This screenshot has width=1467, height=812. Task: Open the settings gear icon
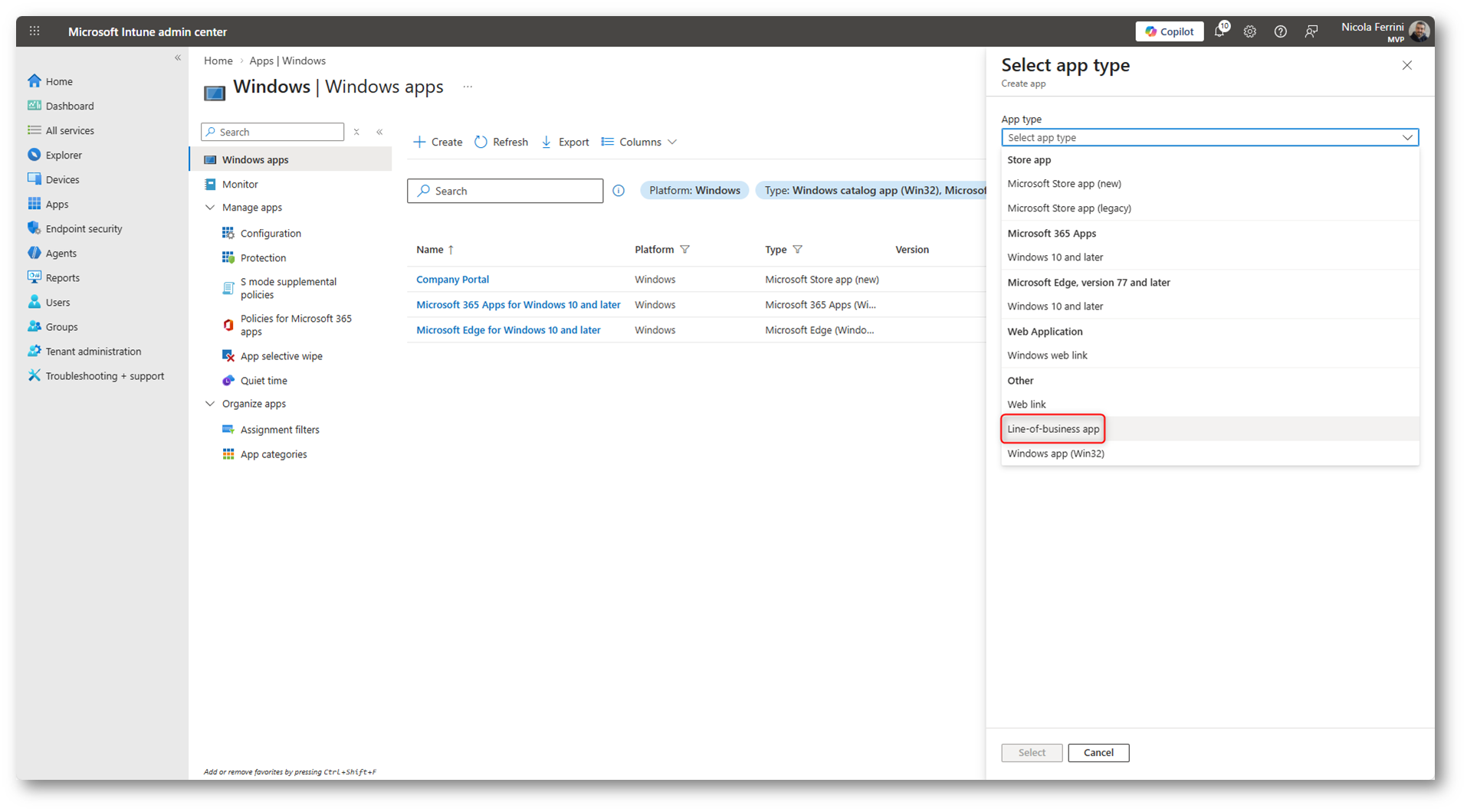click(1250, 31)
